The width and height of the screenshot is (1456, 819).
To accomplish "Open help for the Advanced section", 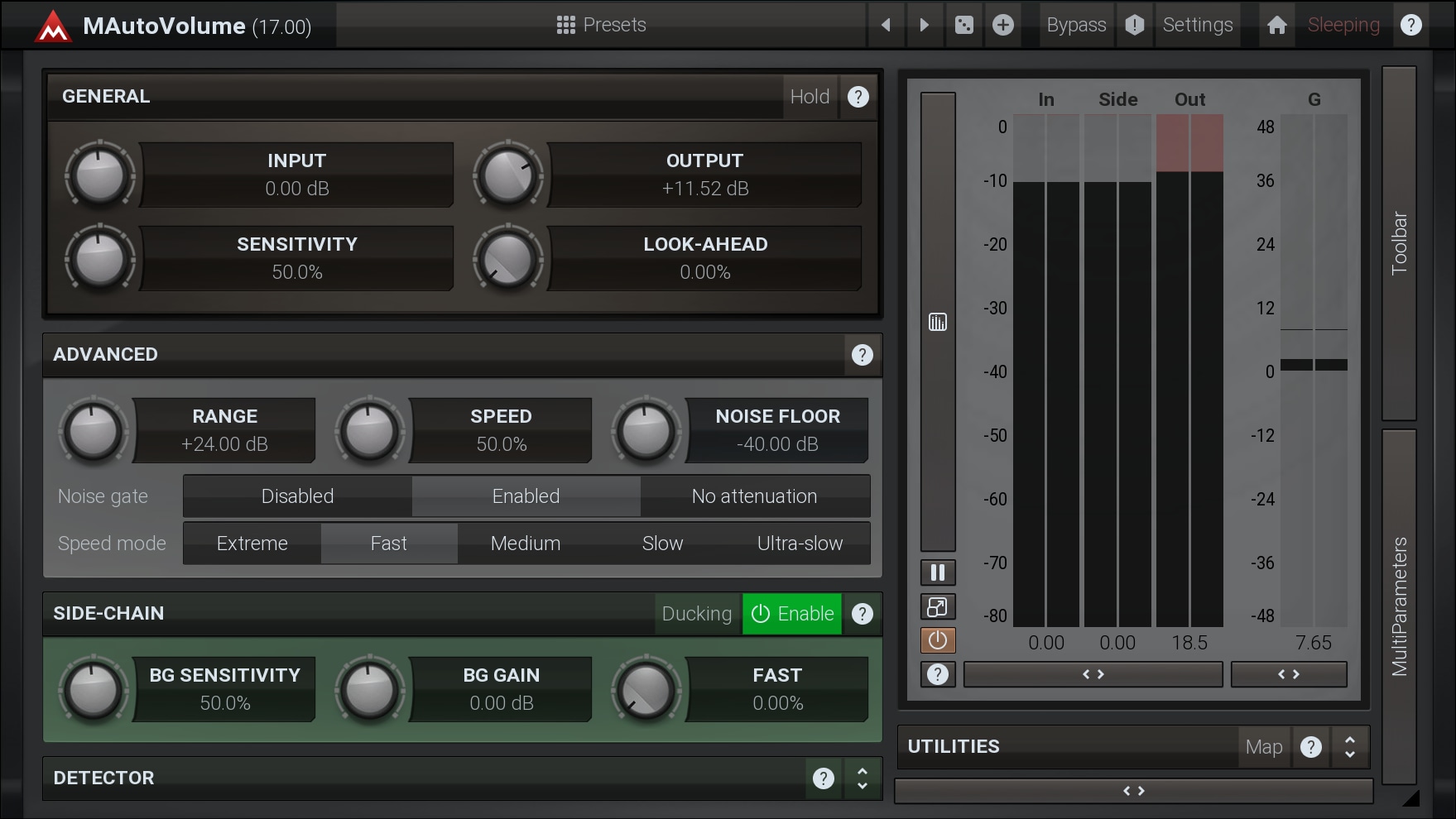I will pyautogui.click(x=862, y=355).
